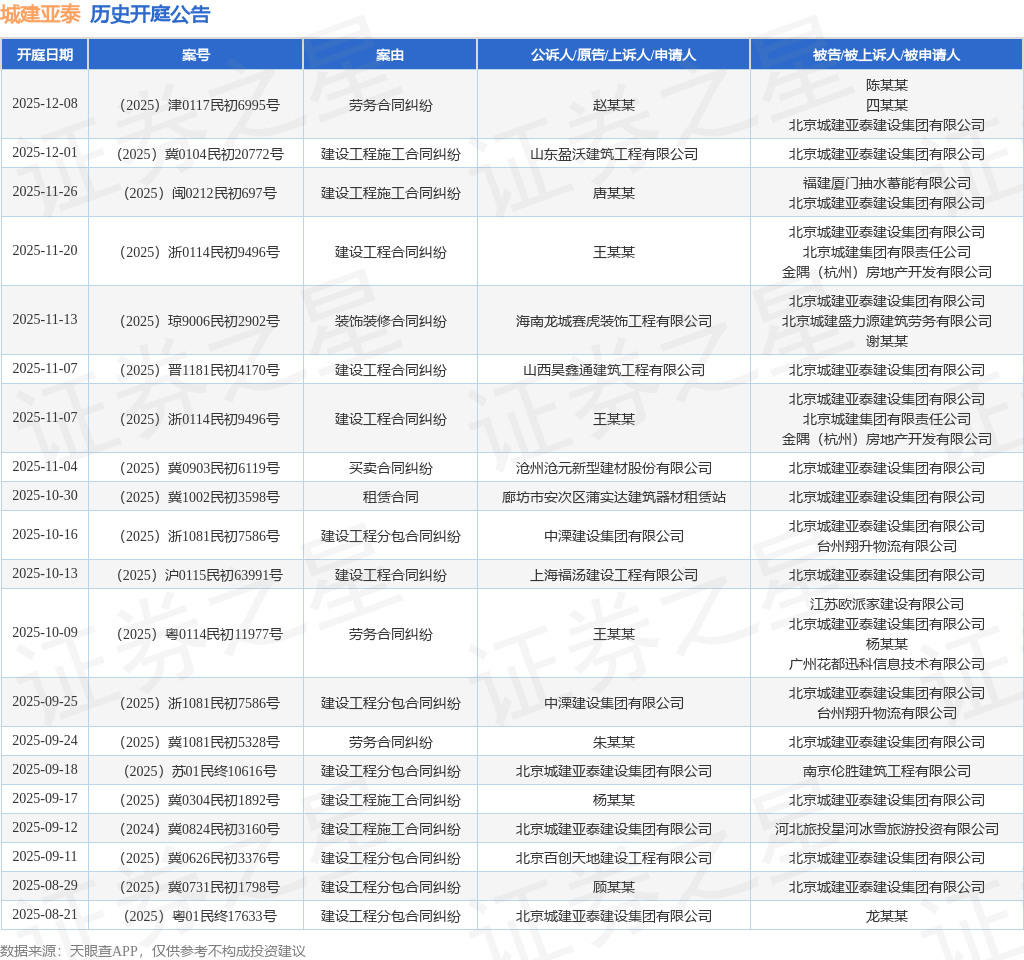1024x960 pixels.
Task: Click plaintiff 赵某某
Action: tap(613, 105)
